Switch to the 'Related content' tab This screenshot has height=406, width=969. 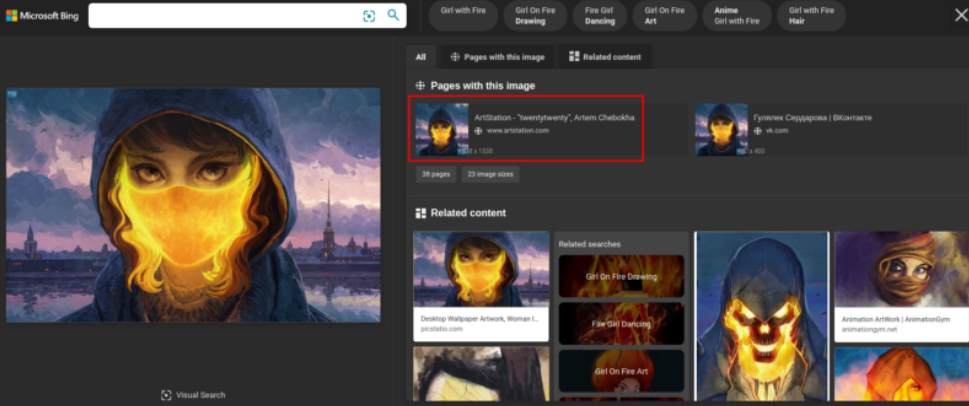point(605,57)
